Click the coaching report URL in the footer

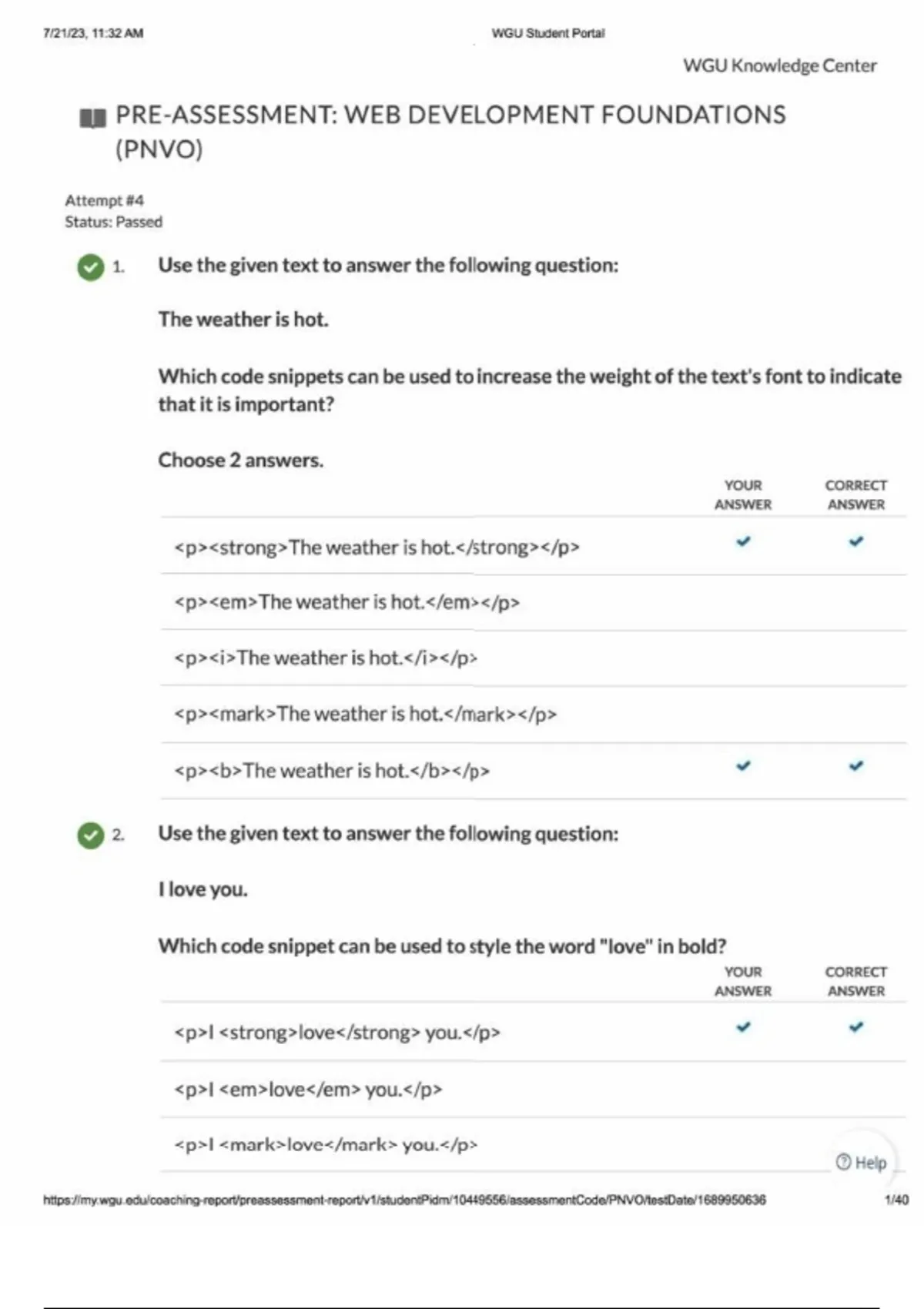(x=404, y=1200)
